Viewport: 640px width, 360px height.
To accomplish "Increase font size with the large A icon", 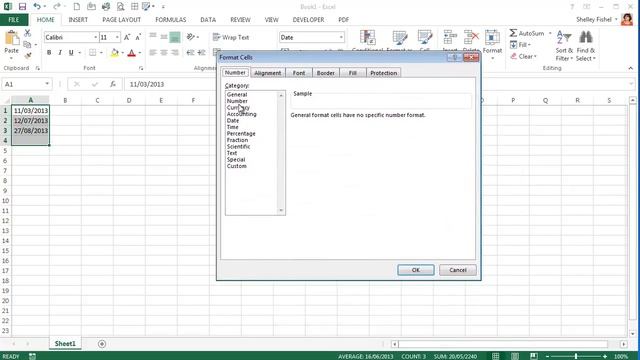I will pos(127,37).
